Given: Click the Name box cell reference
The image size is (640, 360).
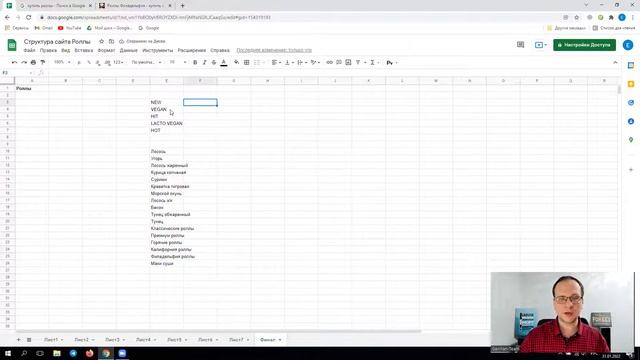Looking at the screenshot, I should point(16,73).
